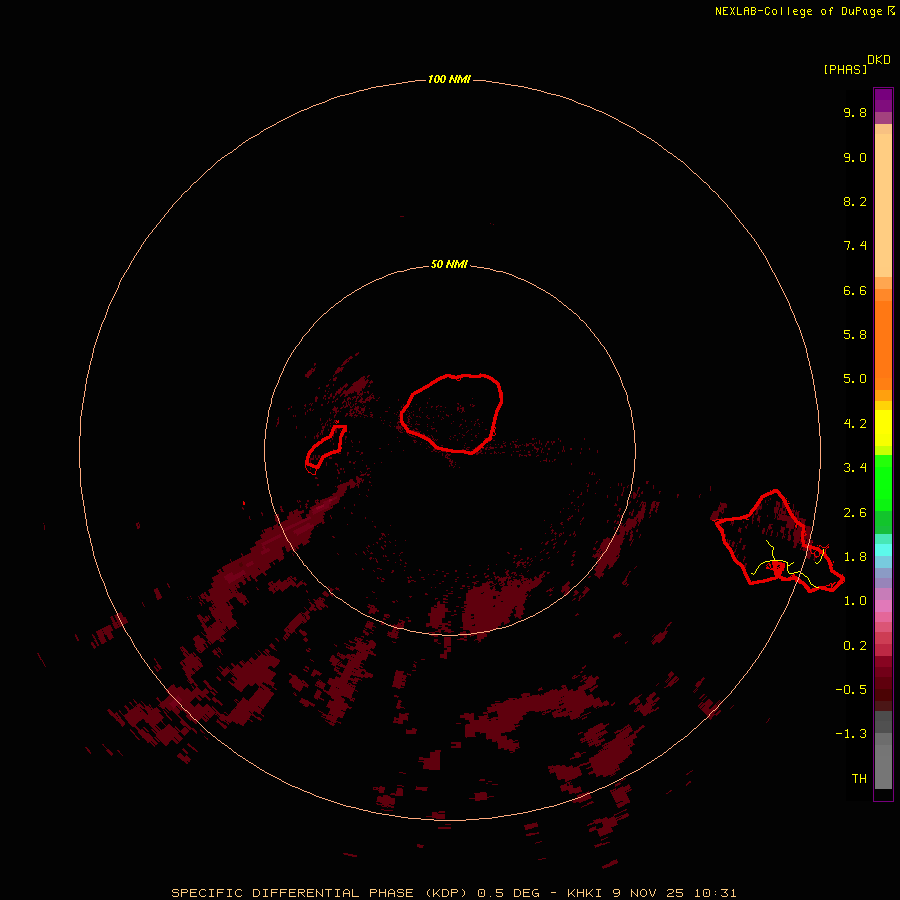Pick the bright yellow band of the color scale
The image size is (900, 900).
883,428
